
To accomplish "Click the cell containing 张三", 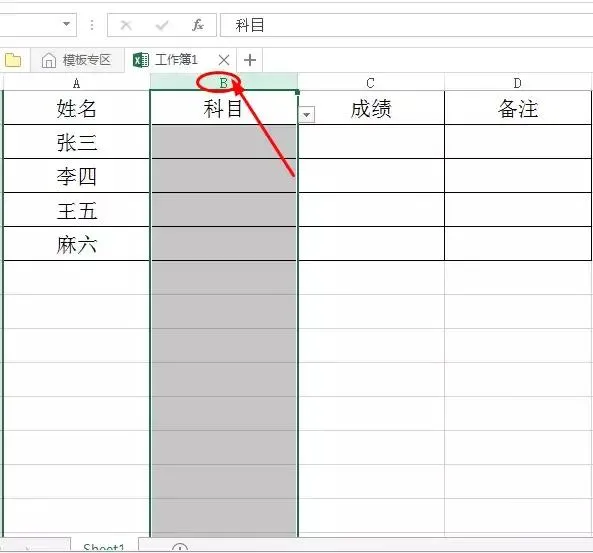I will 76,142.
